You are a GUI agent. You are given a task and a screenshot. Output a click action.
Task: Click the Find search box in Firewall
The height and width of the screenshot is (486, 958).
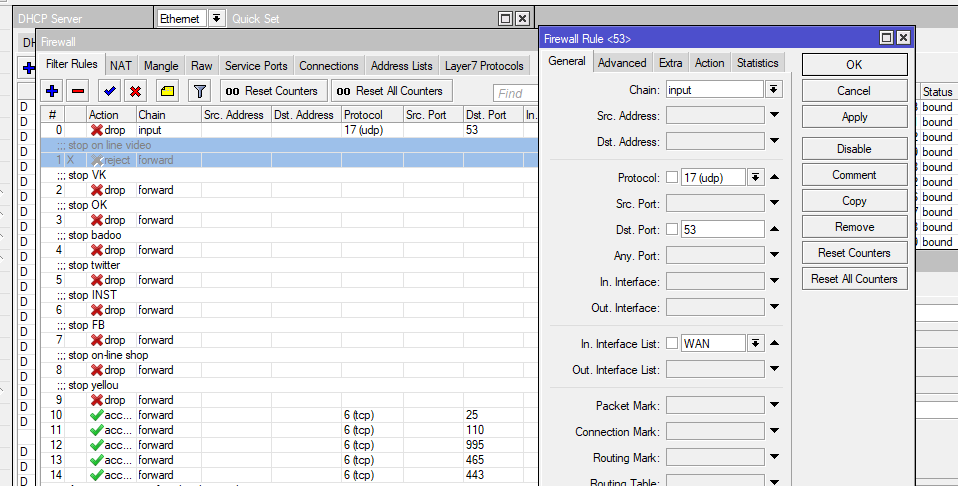(515, 93)
